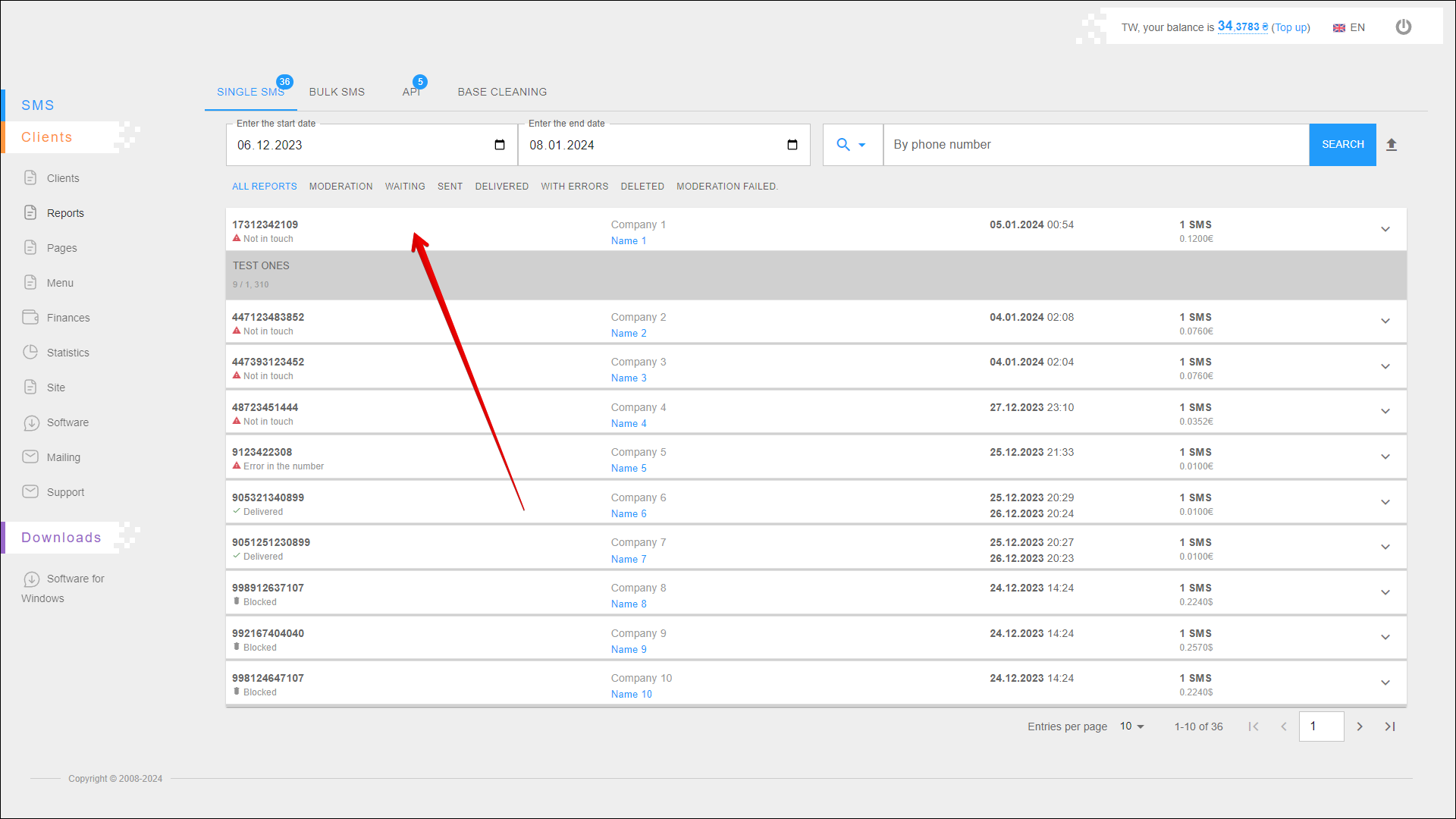This screenshot has height=819, width=1456.
Task: Filter reports by WITH ERRORS
Action: coord(574,187)
